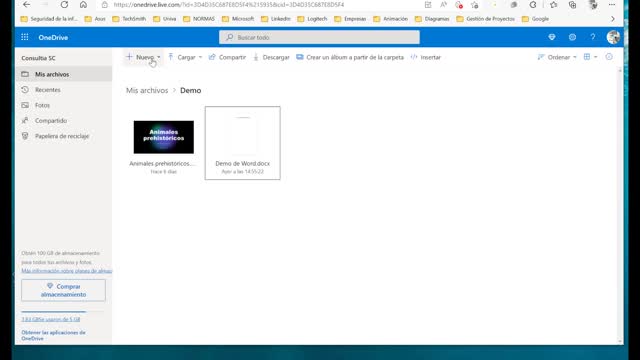The height and width of the screenshot is (360, 640).
Task: Click the browser home icon
Action: (83, 5)
